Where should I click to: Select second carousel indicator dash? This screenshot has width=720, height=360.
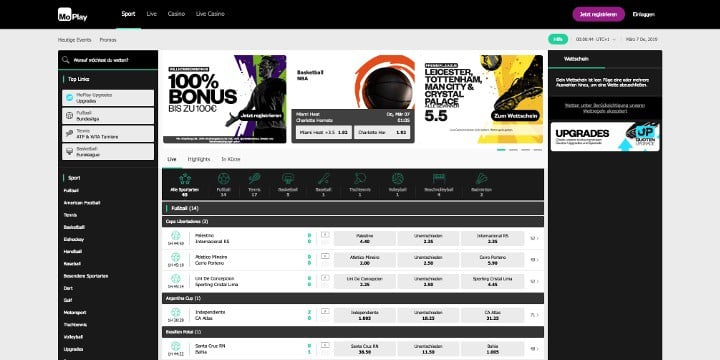click(513, 150)
